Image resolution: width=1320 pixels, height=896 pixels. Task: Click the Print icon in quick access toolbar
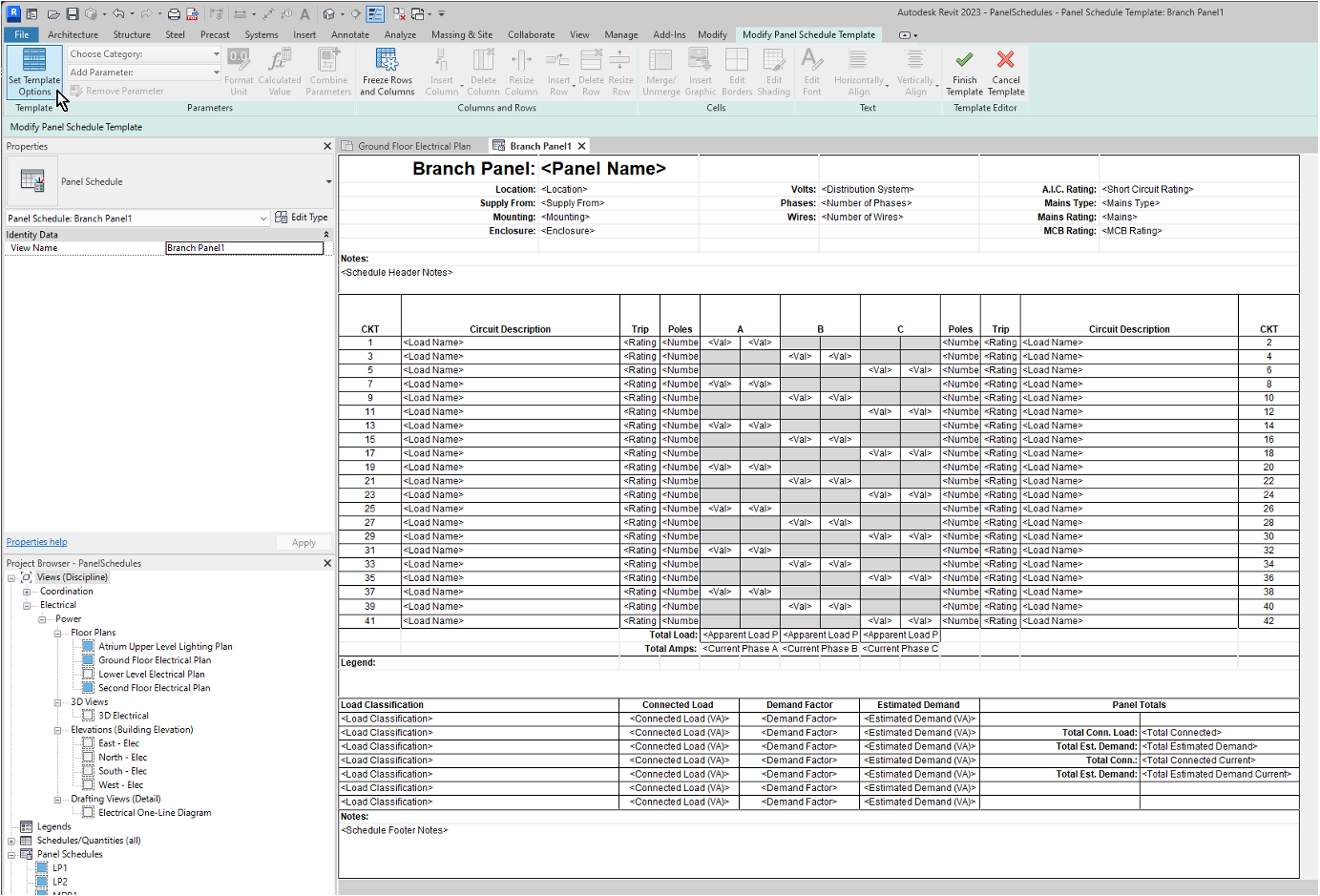click(x=174, y=14)
